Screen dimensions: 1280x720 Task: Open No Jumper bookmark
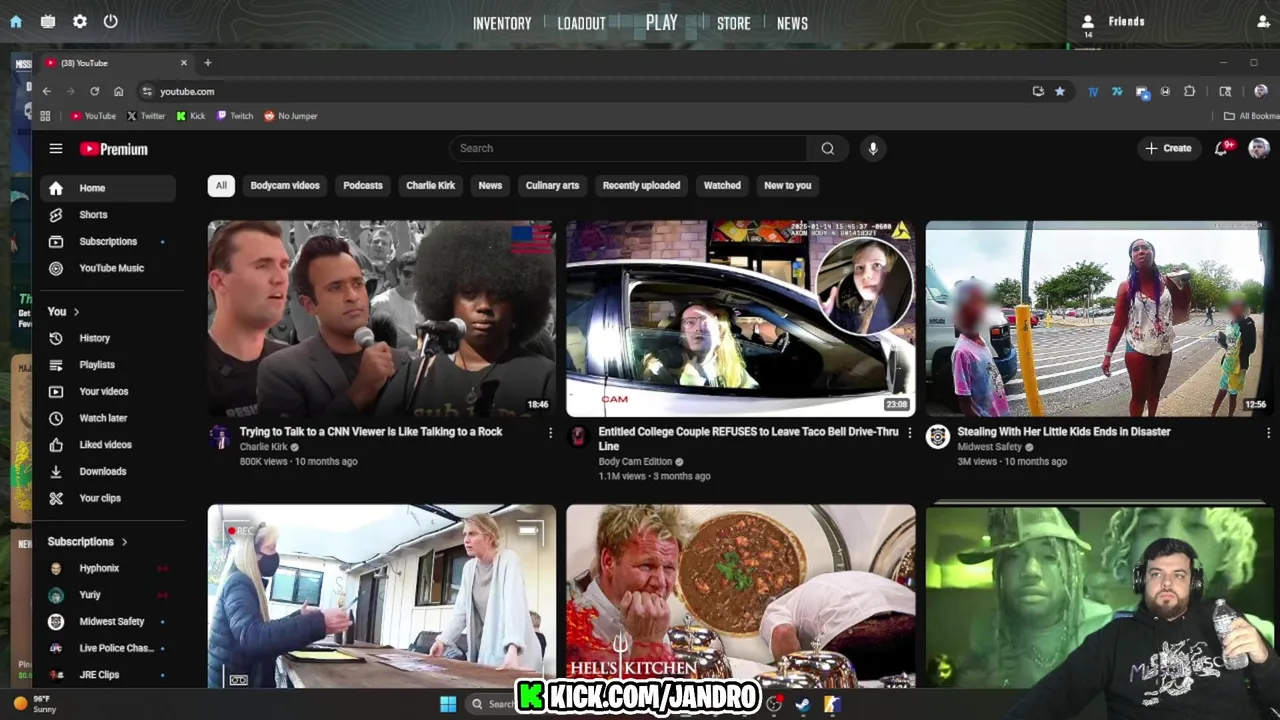tap(291, 116)
